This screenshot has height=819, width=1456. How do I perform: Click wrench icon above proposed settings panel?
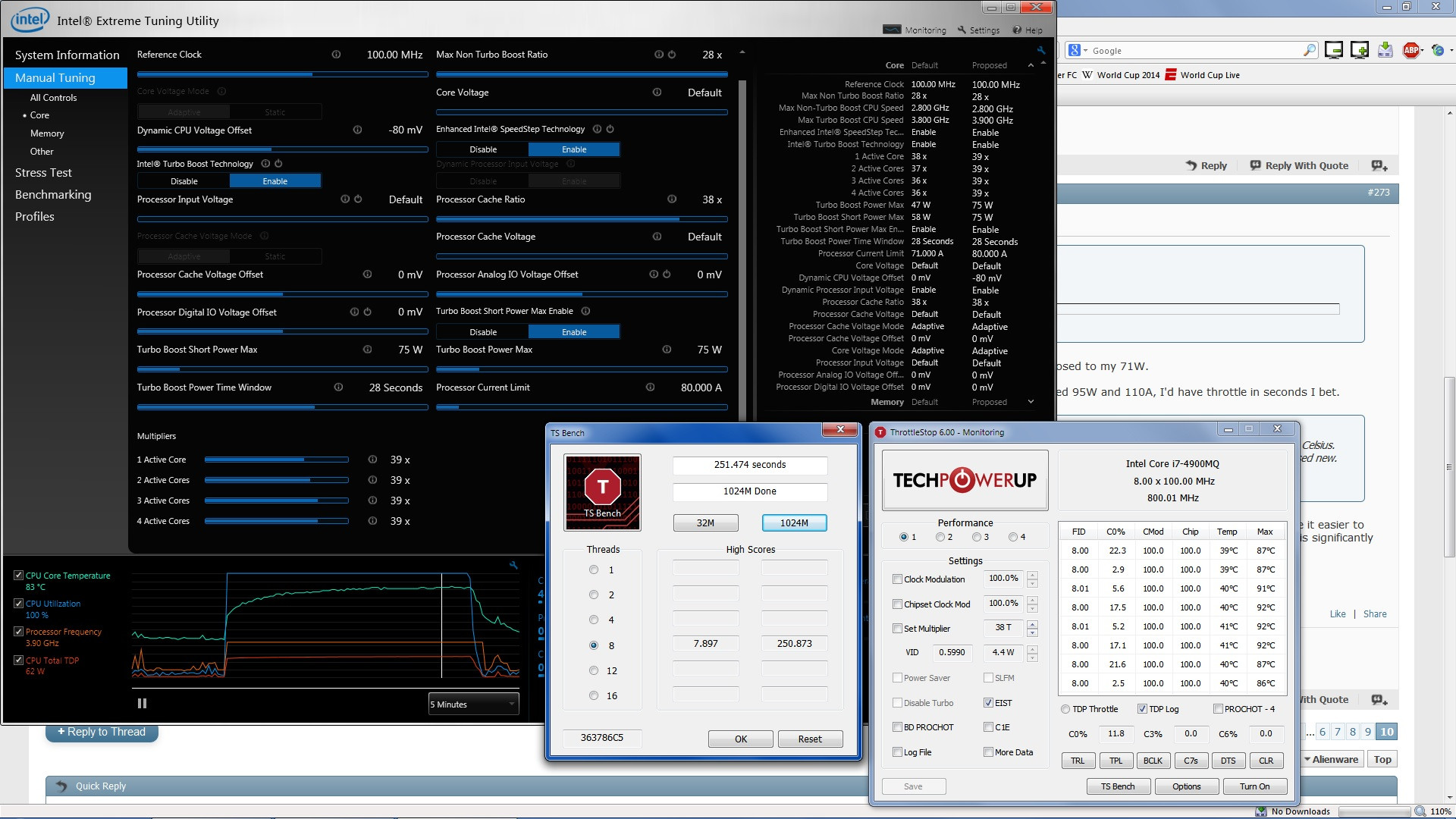1041,50
